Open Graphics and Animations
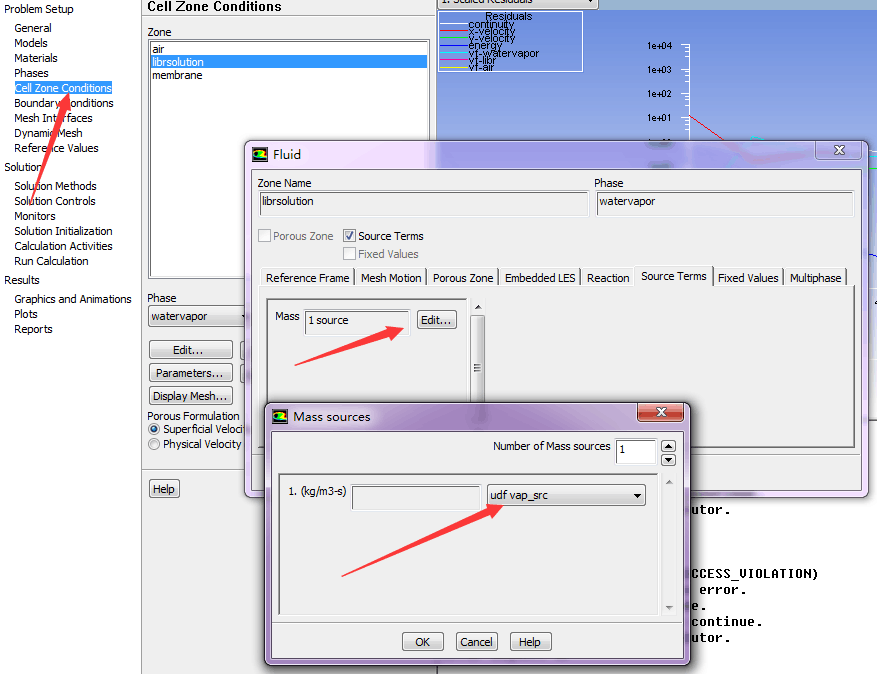The height and width of the screenshot is (674, 877). 73,299
